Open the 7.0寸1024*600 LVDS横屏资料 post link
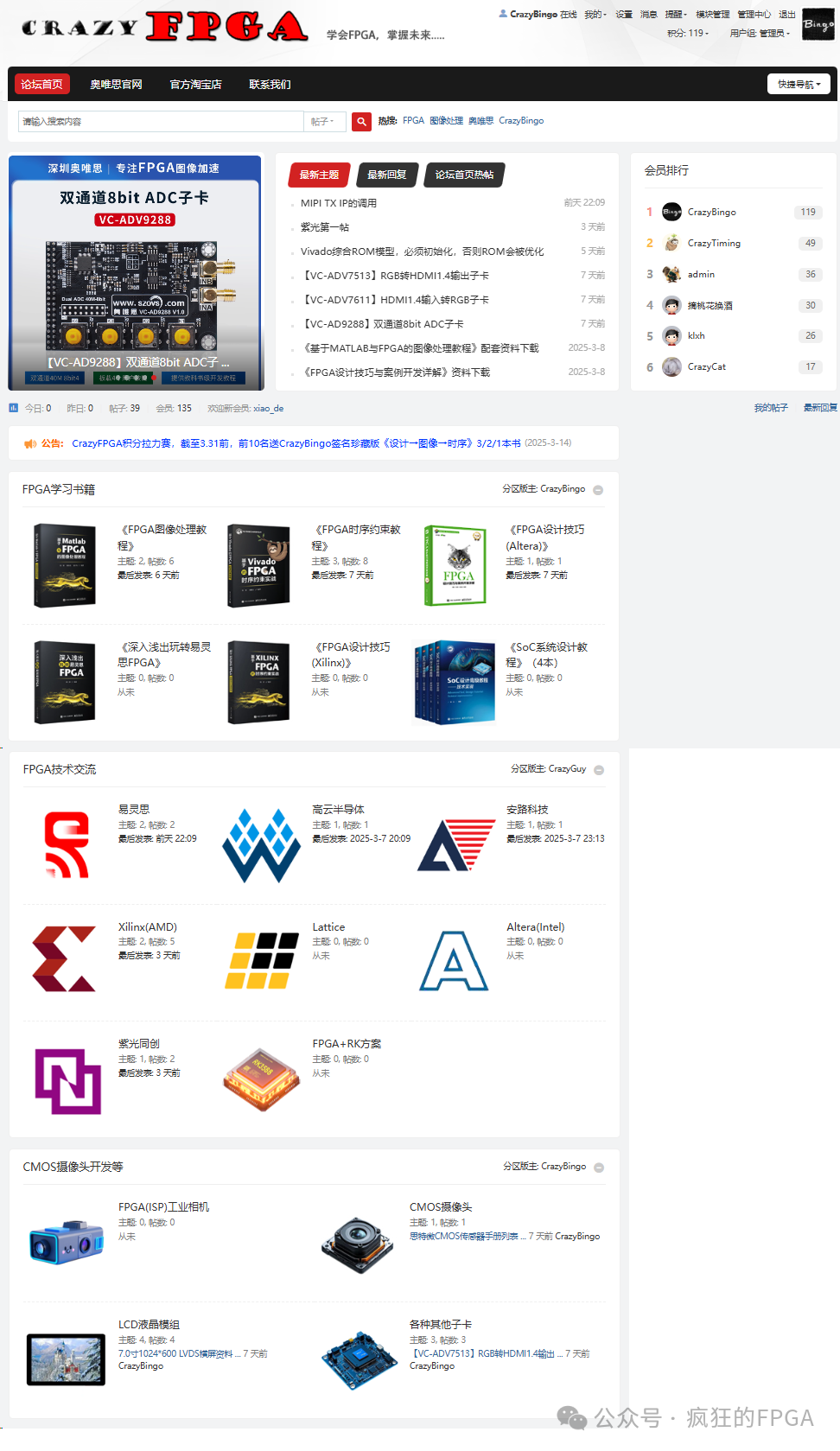The height and width of the screenshot is (1451, 840). [x=180, y=1354]
